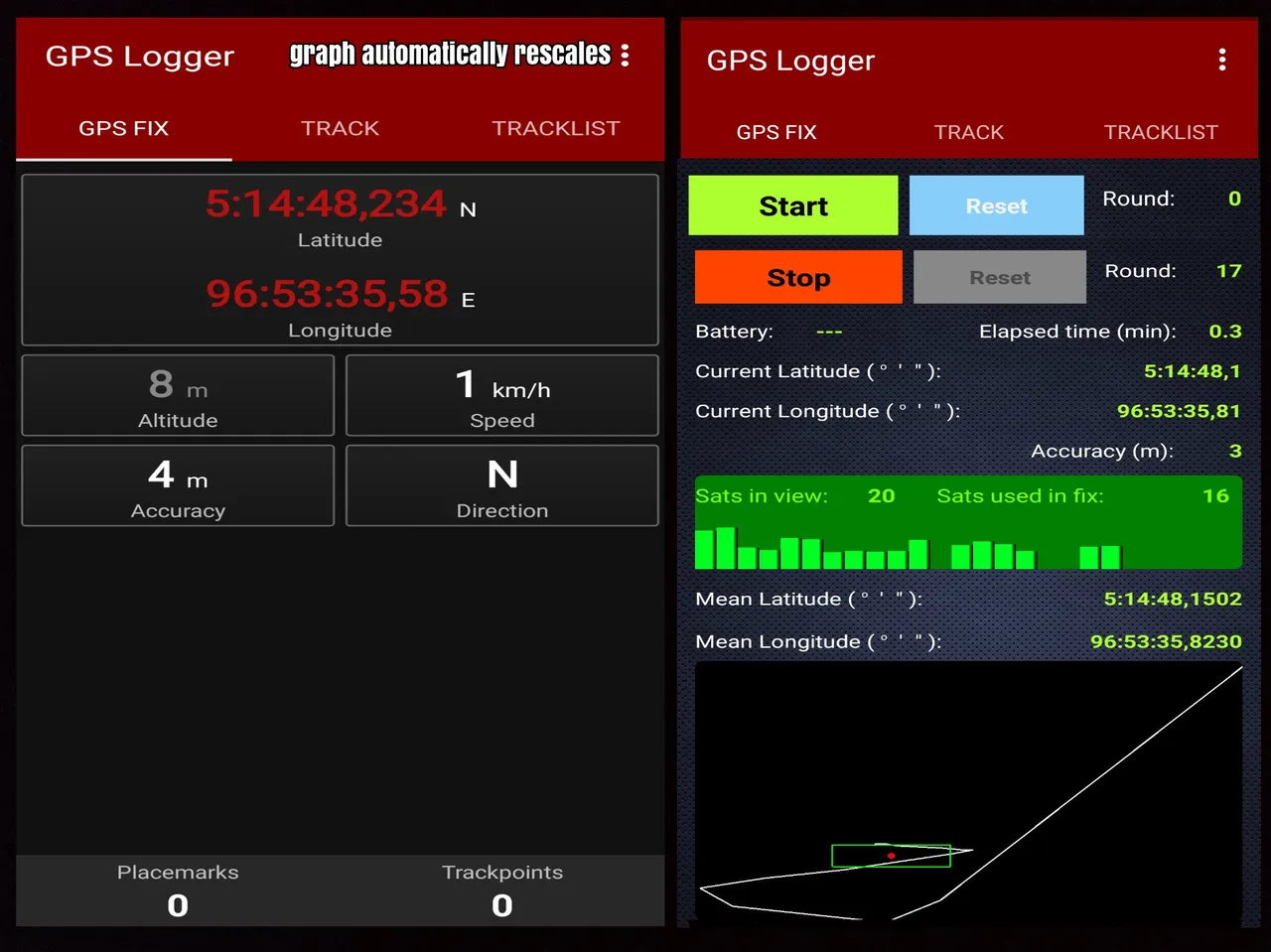Click GPS Logger title in right screen
The height and width of the screenshot is (952, 1271).
click(x=790, y=61)
